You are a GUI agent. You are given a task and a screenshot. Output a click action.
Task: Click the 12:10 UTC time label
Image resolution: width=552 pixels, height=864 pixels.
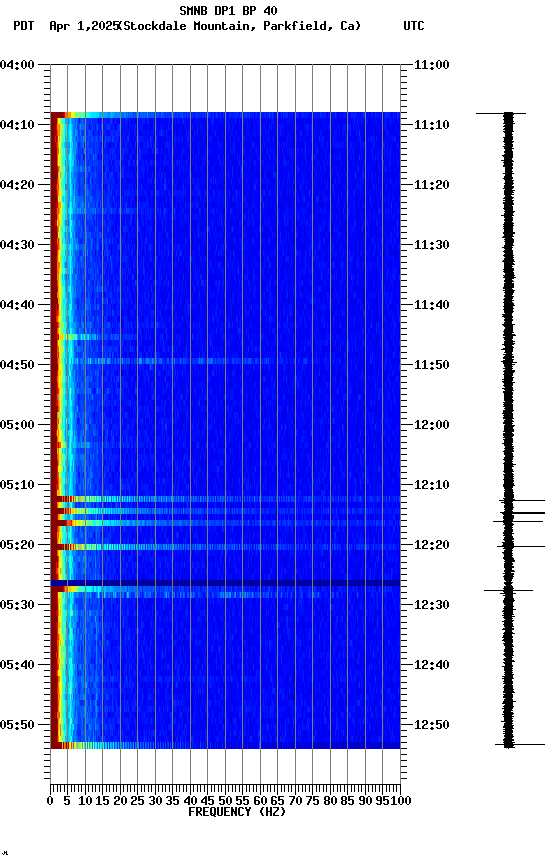click(432, 485)
